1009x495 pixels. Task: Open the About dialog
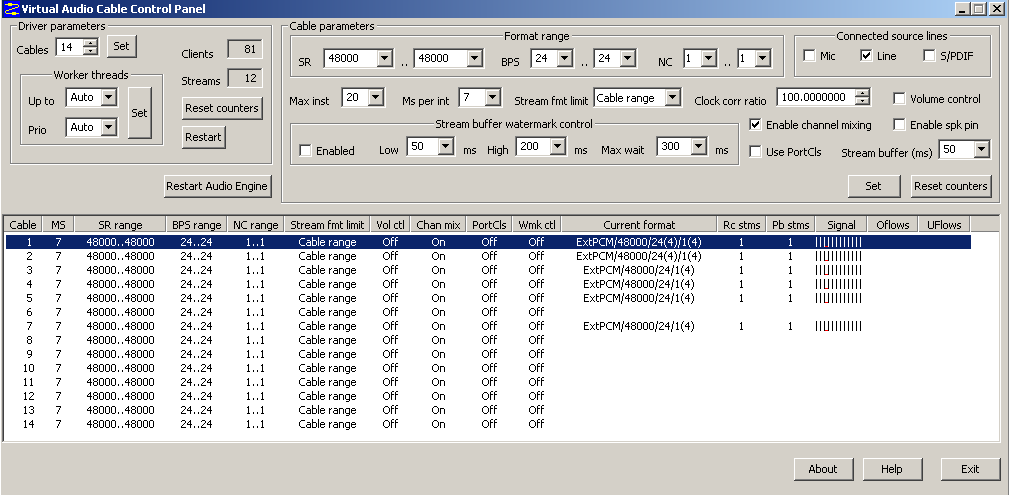(823, 469)
